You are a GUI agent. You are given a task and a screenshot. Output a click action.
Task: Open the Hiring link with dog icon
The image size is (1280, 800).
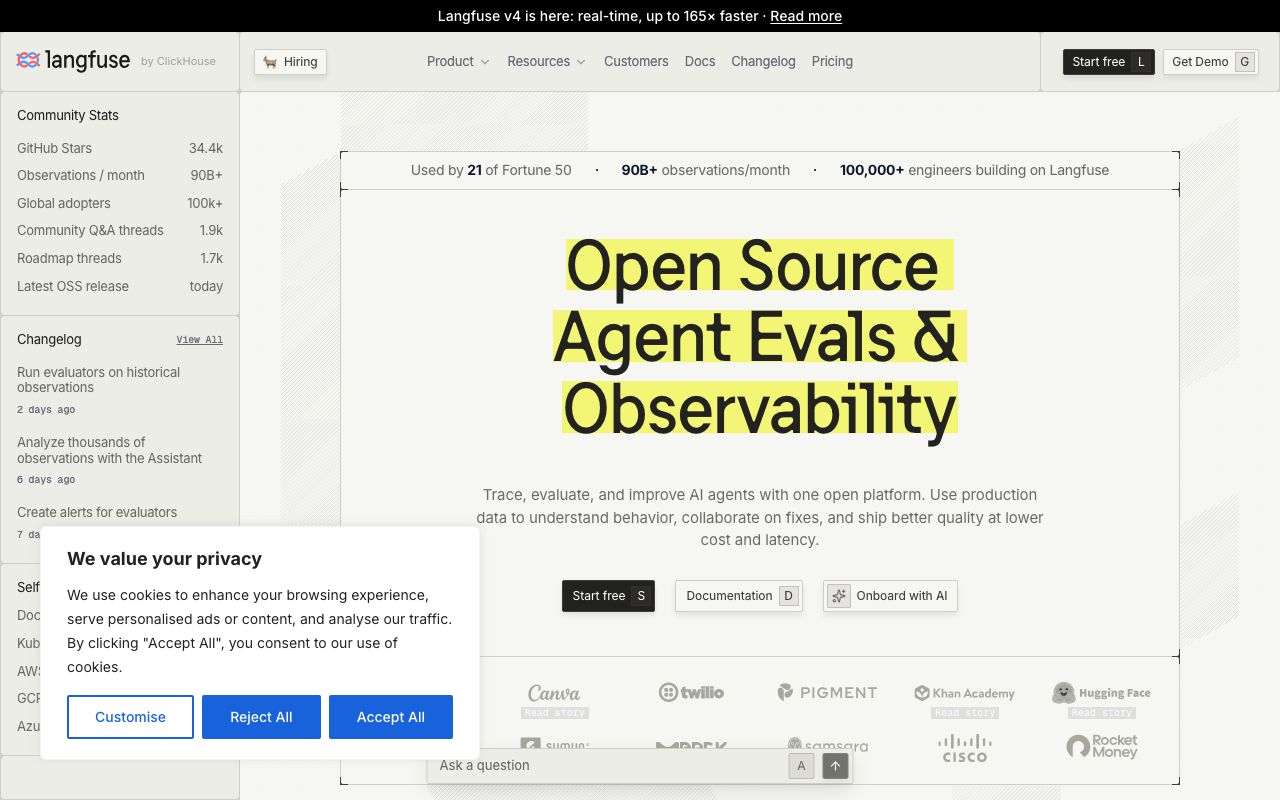click(290, 62)
